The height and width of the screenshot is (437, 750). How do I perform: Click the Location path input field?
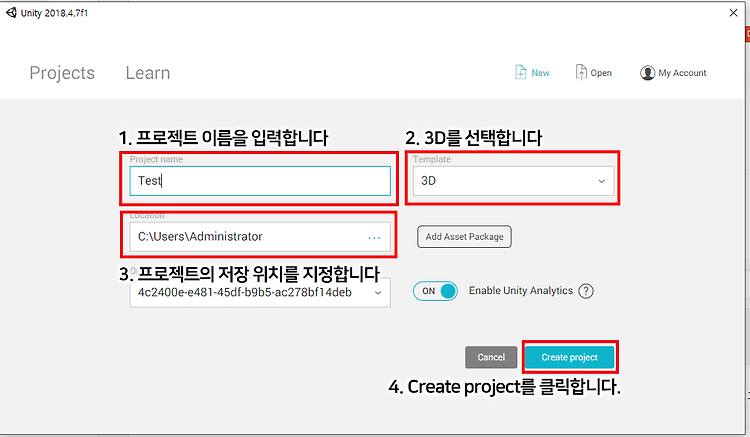click(x=260, y=237)
